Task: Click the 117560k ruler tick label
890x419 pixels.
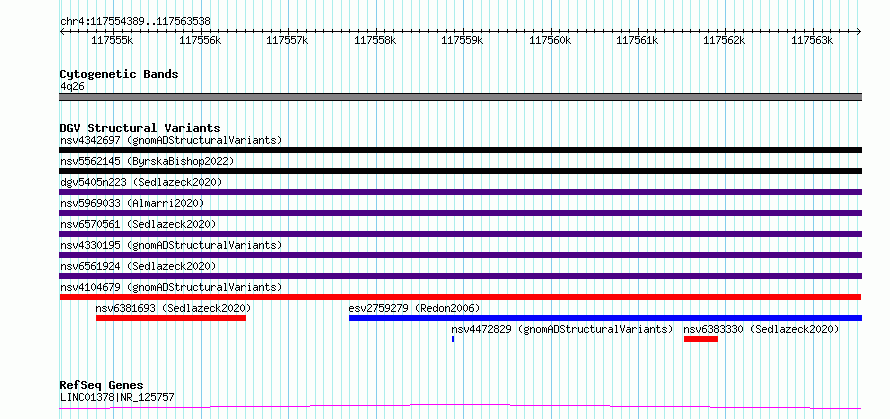Action: click(x=549, y=40)
